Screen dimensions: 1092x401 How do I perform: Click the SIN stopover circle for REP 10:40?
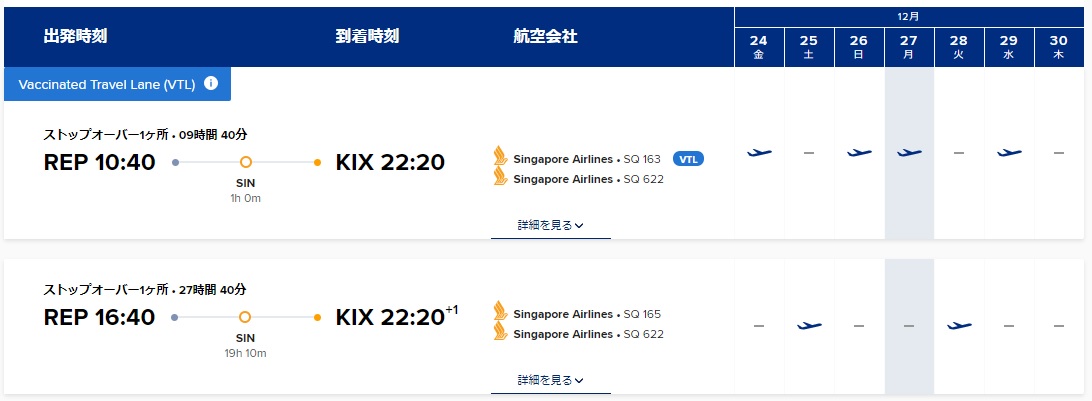coord(246,162)
